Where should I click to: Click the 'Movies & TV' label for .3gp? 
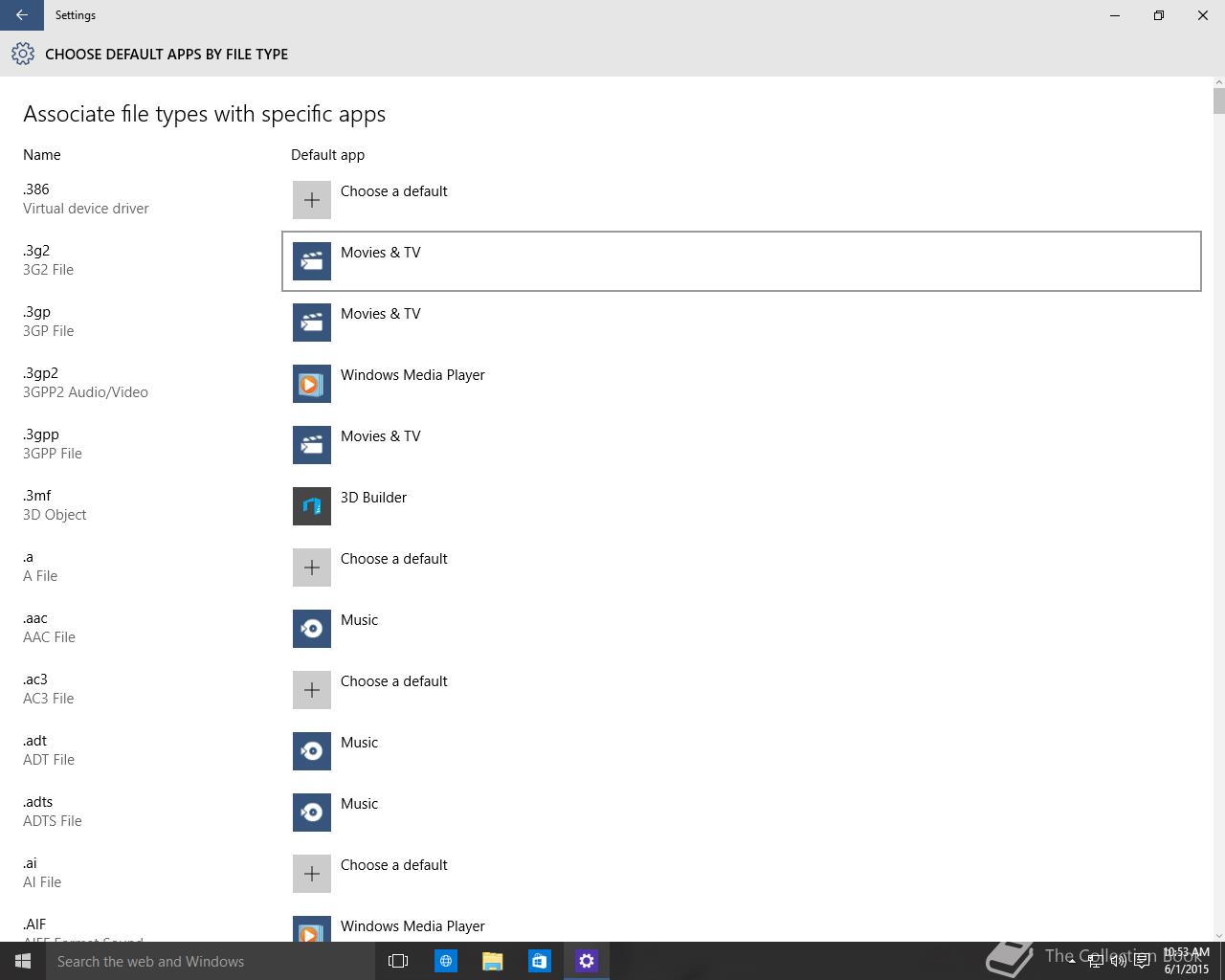[x=381, y=314]
